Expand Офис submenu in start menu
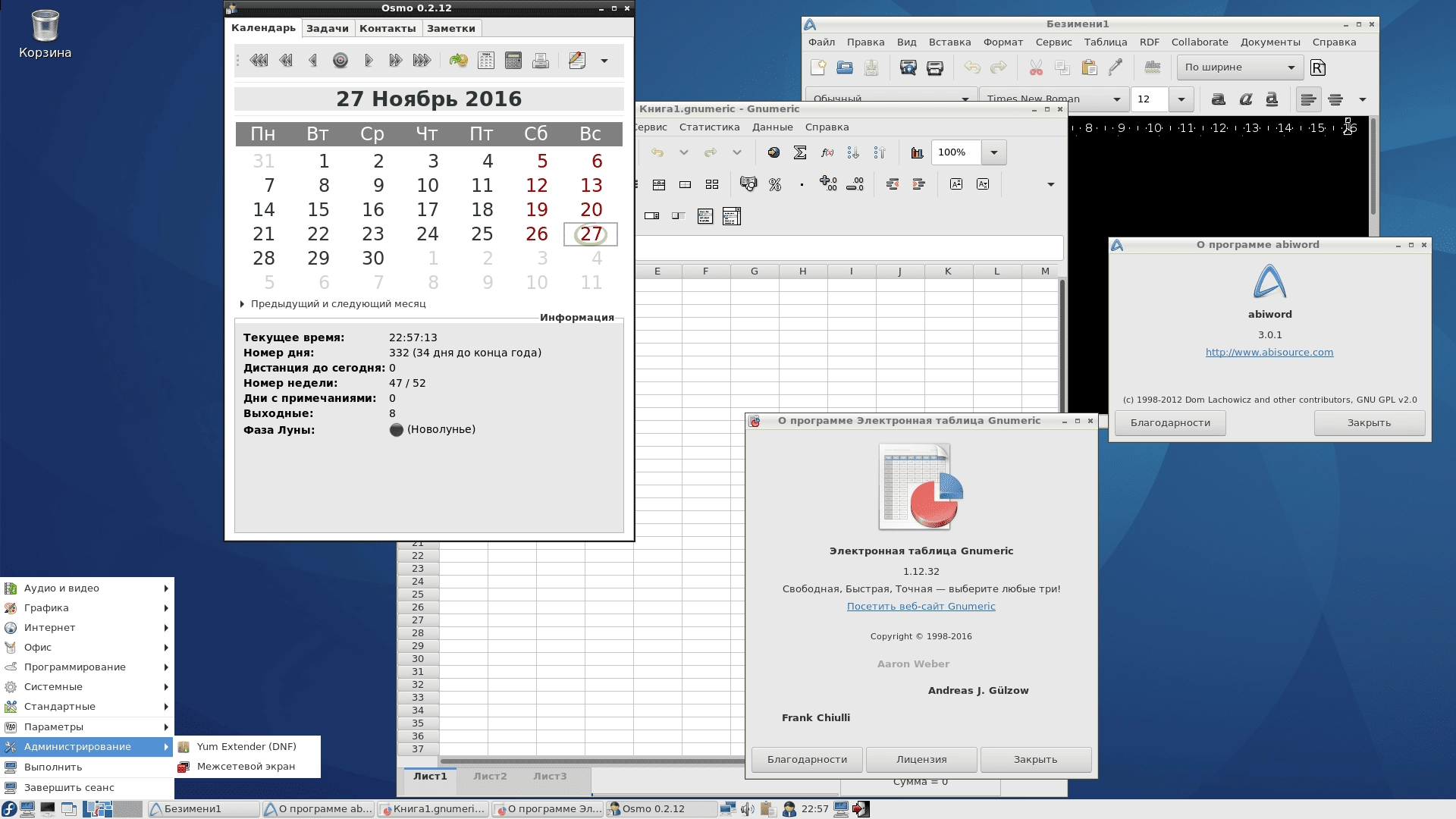 click(x=87, y=647)
